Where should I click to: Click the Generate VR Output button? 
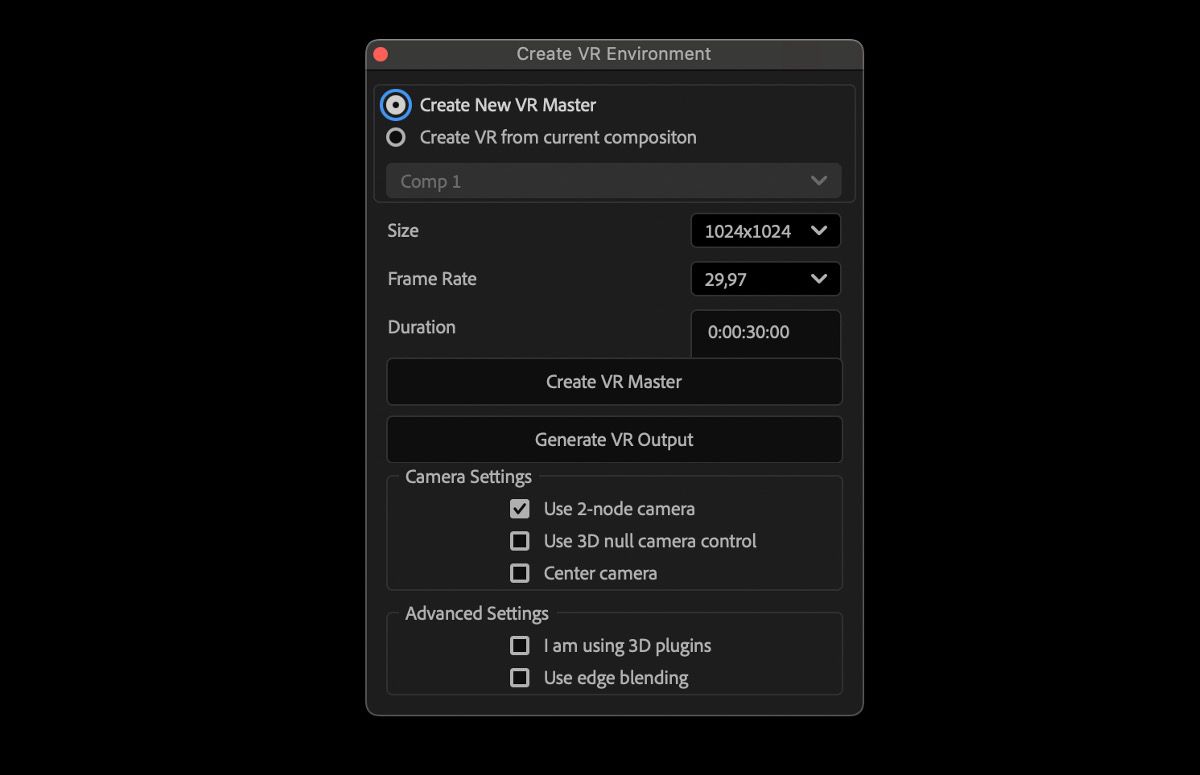pyautogui.click(x=614, y=440)
